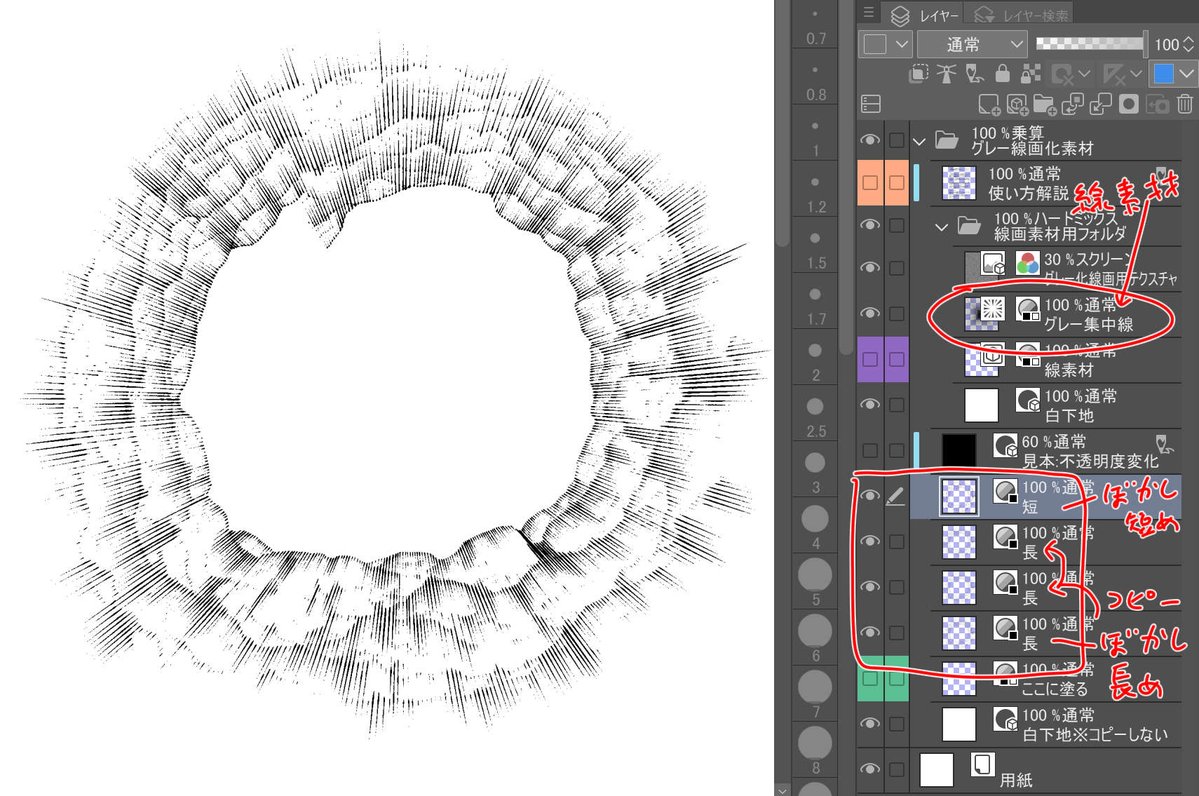The height and width of the screenshot is (796, 1199).
Task: Open the mask enable dropdown arrow
Action: [1084, 74]
